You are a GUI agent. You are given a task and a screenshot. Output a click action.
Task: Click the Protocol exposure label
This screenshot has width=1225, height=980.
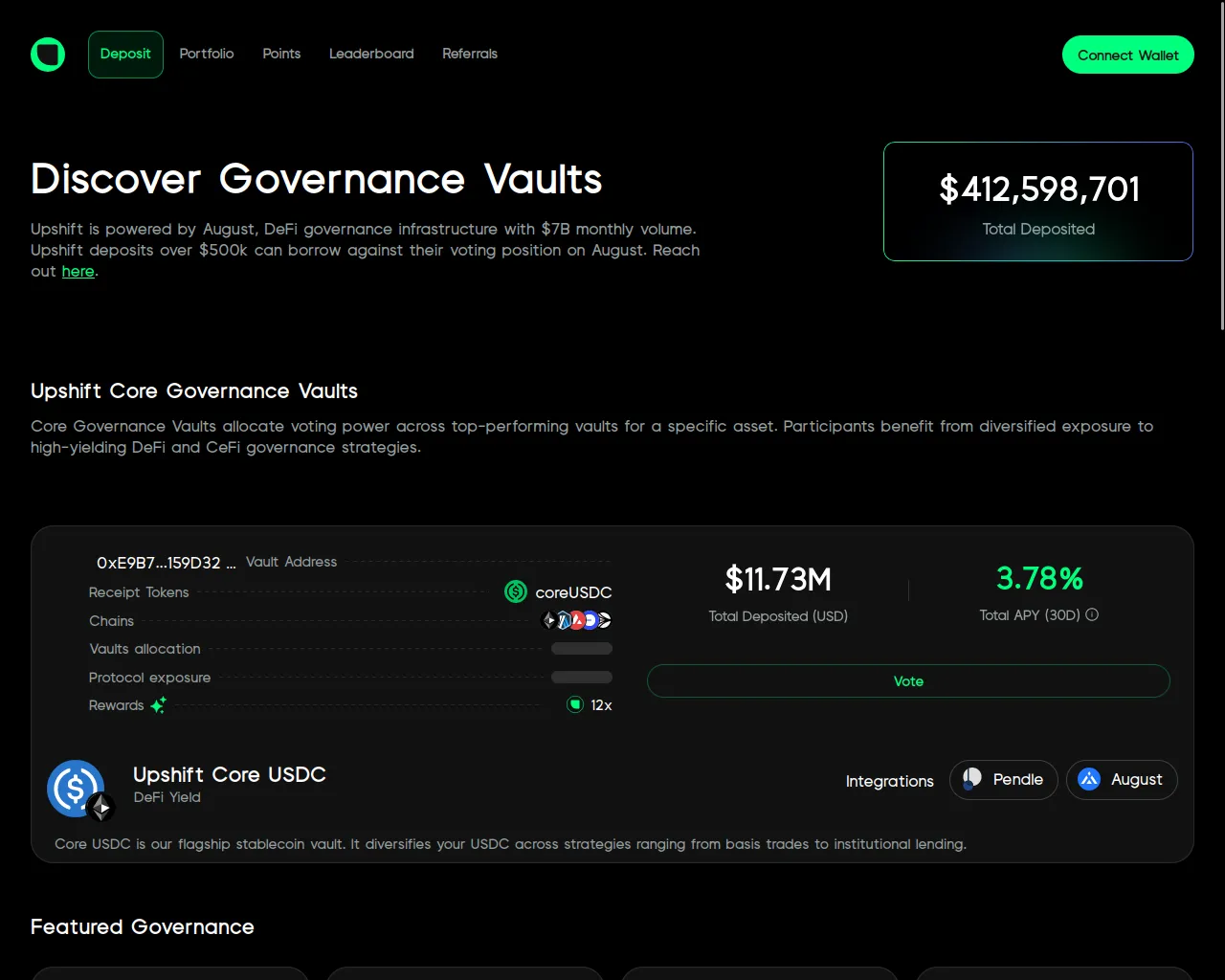tap(149, 678)
